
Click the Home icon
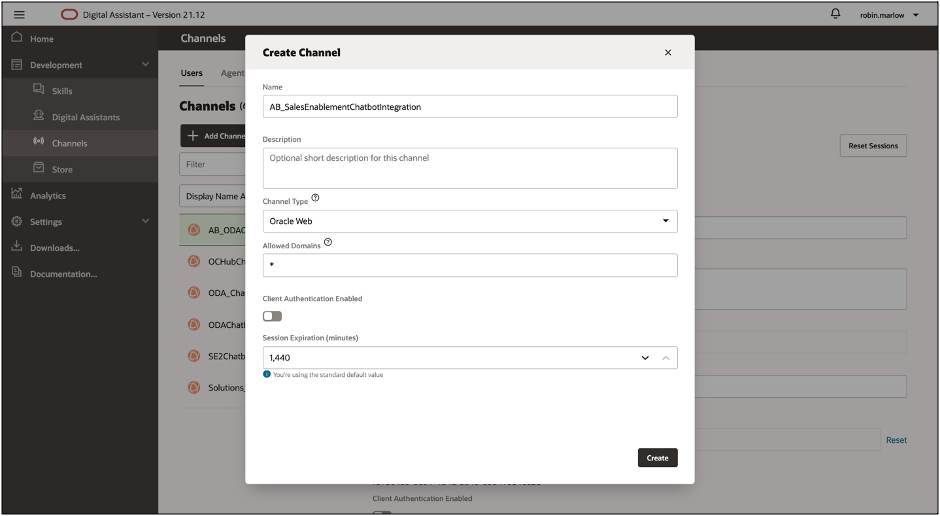(x=17, y=37)
